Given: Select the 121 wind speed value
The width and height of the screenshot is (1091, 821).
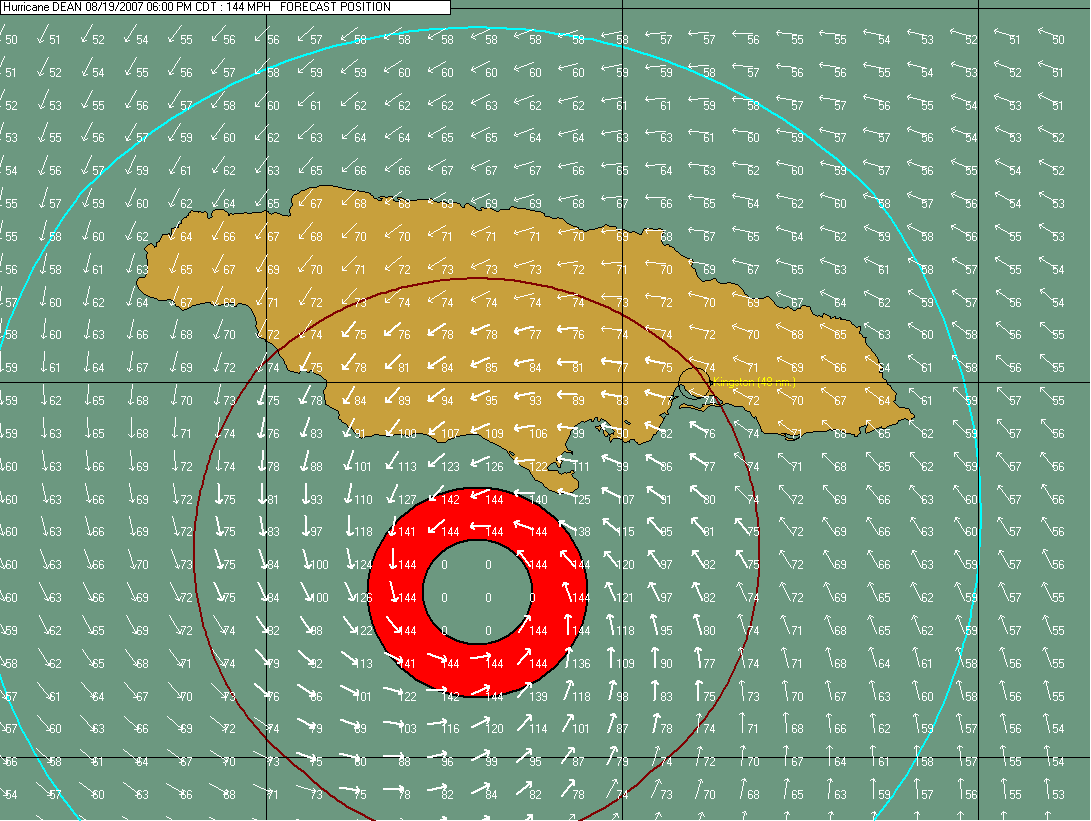Looking at the screenshot, I should (x=625, y=598).
